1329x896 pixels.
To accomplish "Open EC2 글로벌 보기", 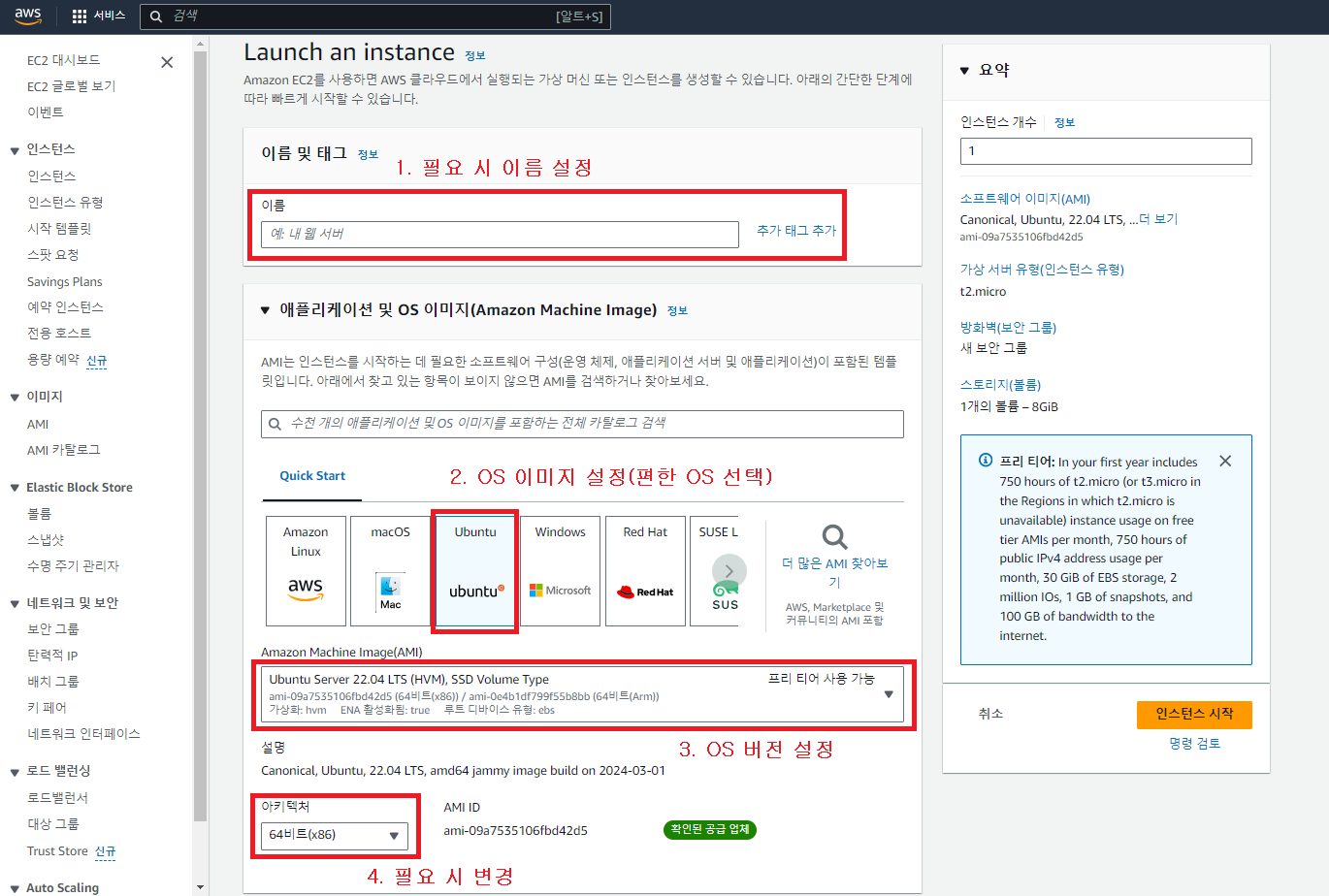I will [71, 86].
